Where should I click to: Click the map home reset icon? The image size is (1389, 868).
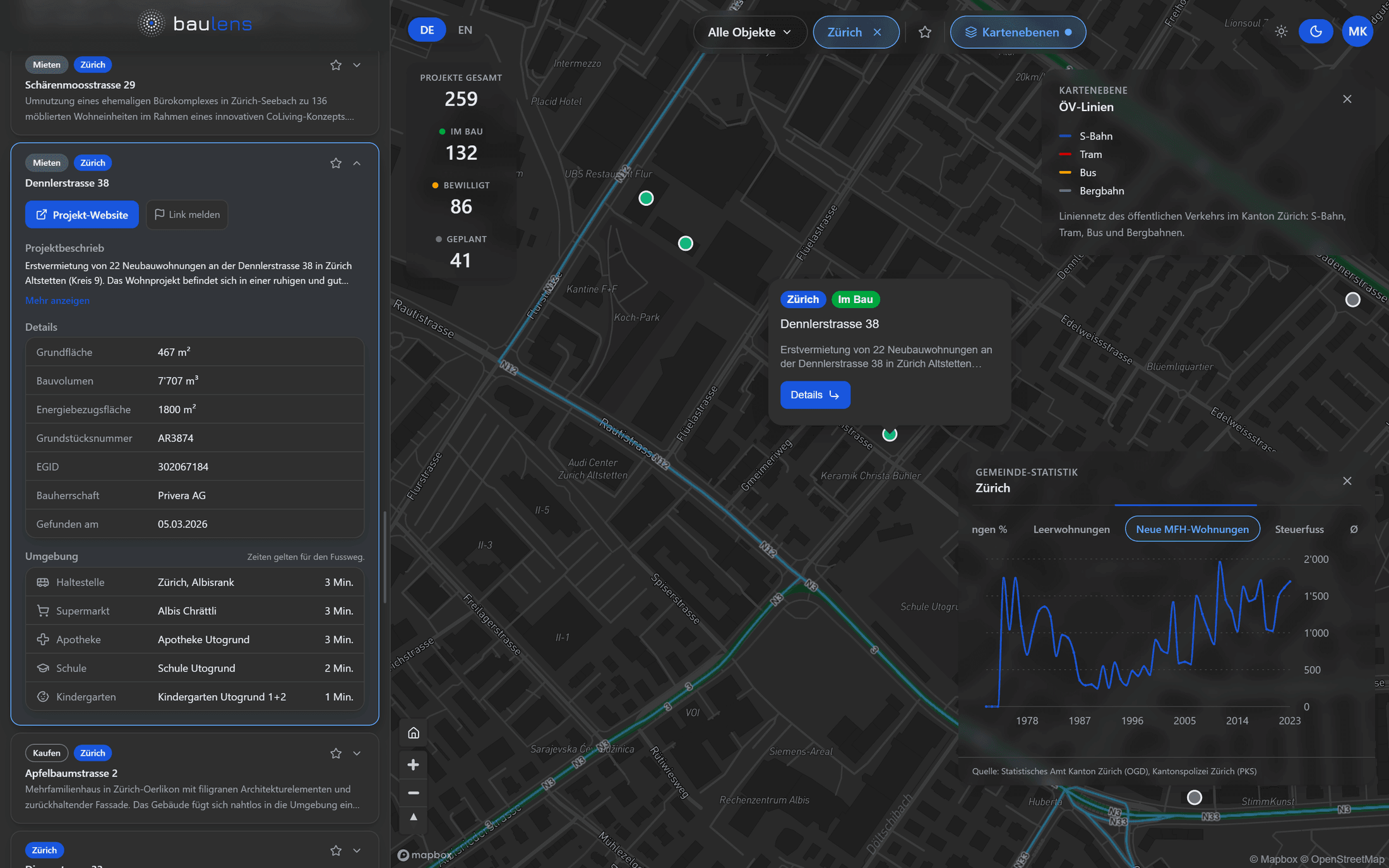point(414,733)
